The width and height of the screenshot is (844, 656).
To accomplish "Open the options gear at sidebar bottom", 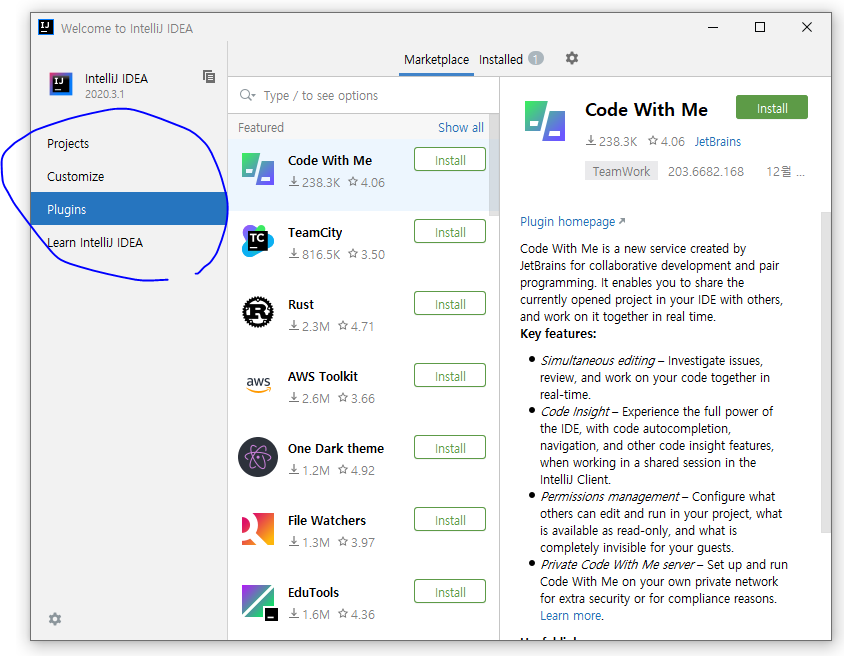I will click(x=55, y=619).
